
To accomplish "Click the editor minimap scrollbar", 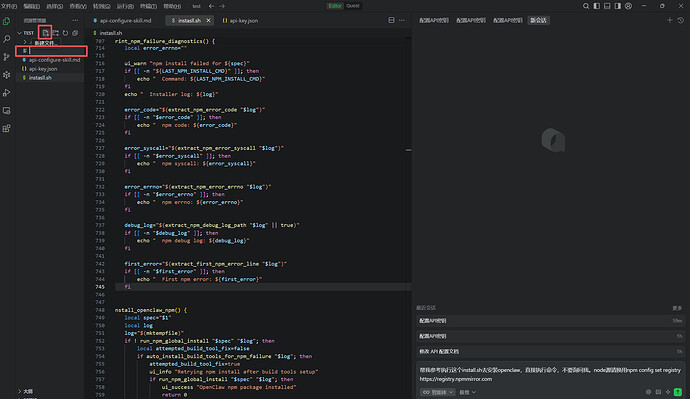I will (408, 150).
